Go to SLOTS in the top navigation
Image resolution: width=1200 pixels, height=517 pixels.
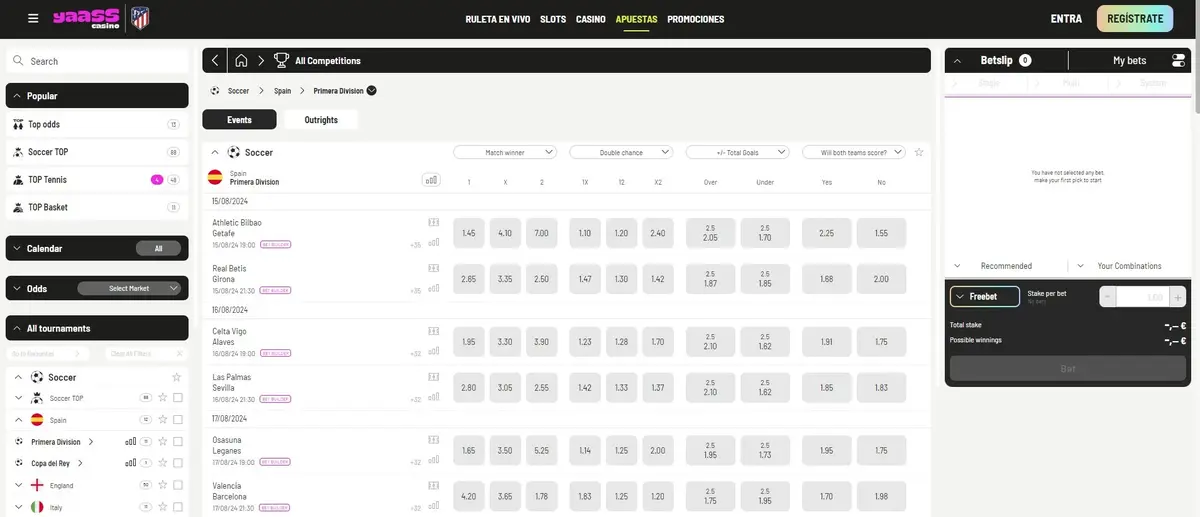[552, 19]
